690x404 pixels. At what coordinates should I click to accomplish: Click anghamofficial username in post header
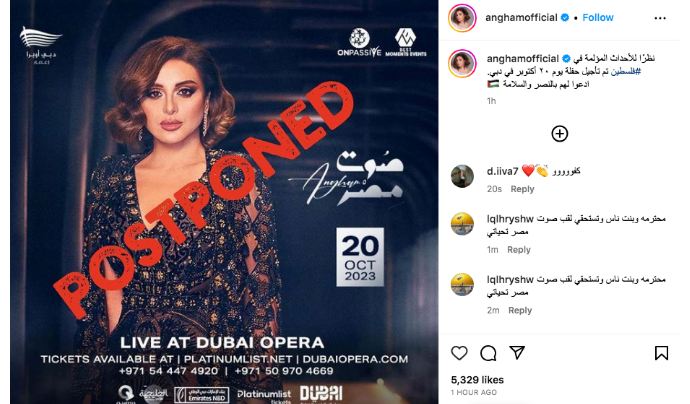pos(521,18)
